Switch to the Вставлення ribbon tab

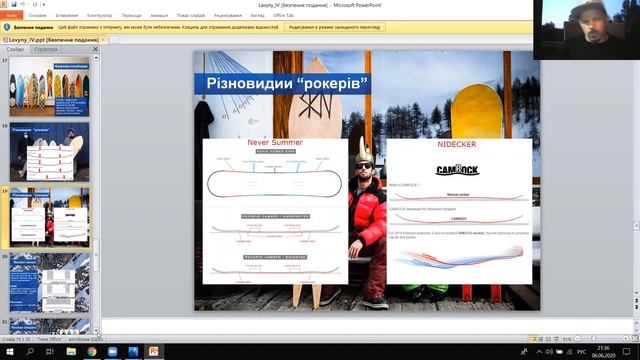tap(67, 16)
